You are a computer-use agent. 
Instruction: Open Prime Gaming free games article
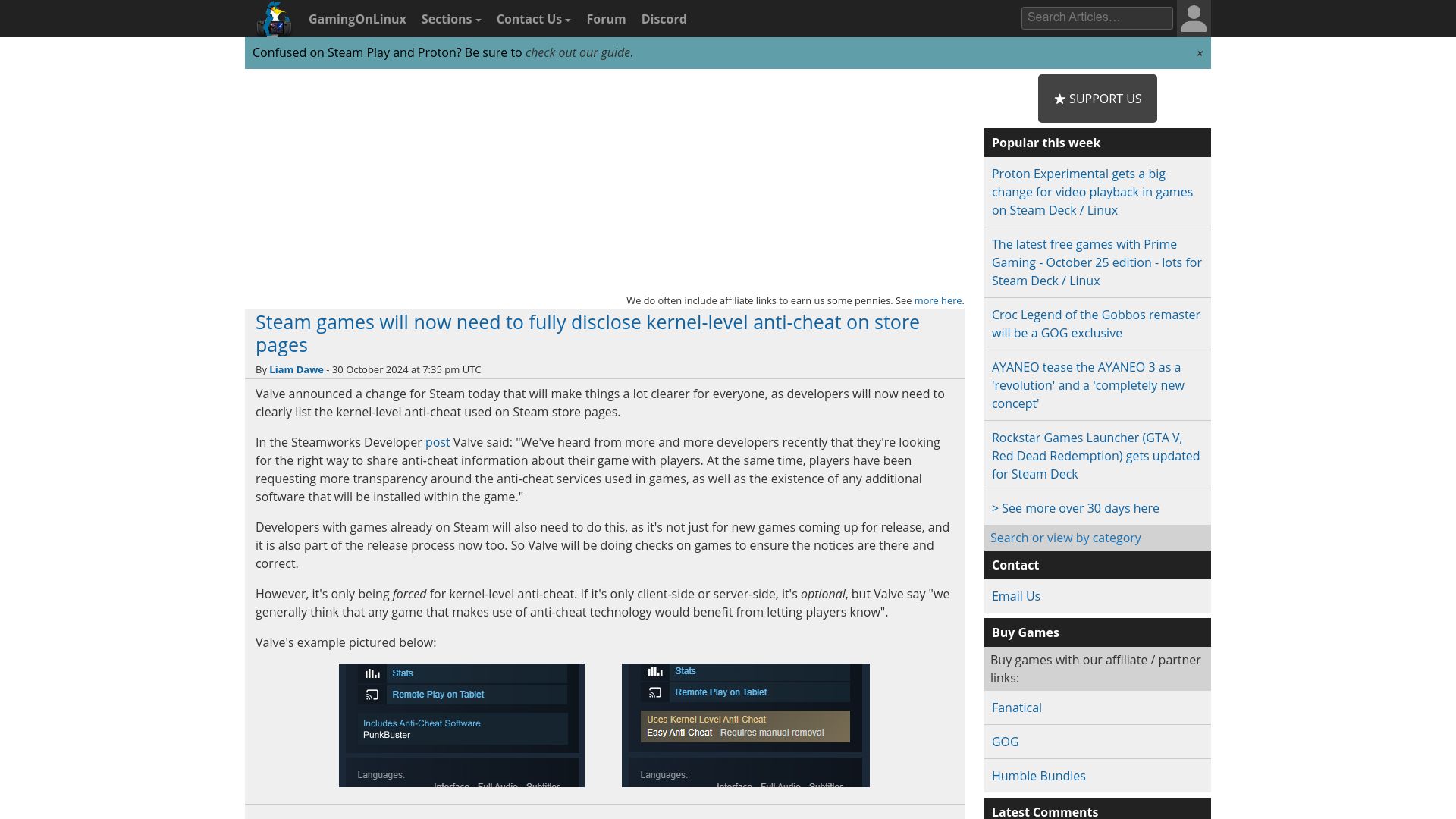tap(1097, 262)
